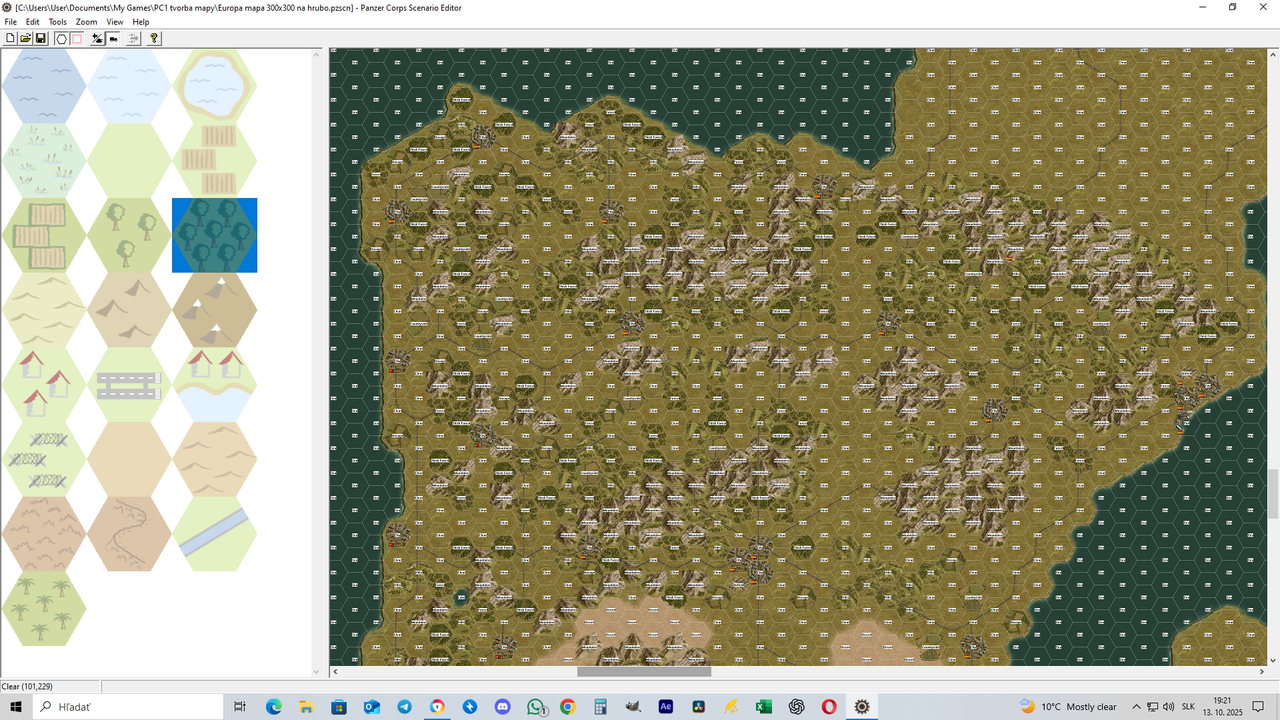Open Excel from the taskbar
The height and width of the screenshot is (720, 1280).
click(764, 706)
